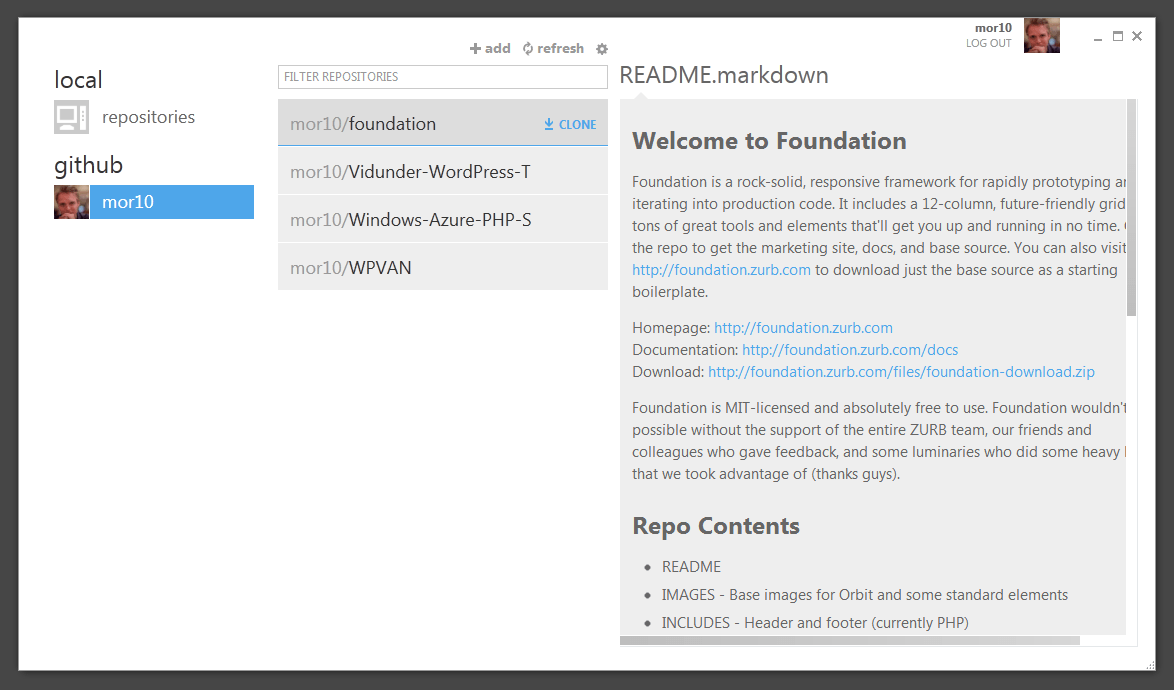
Task: Open the Documentation foundation.zurb.com/docs link
Action: pos(850,349)
